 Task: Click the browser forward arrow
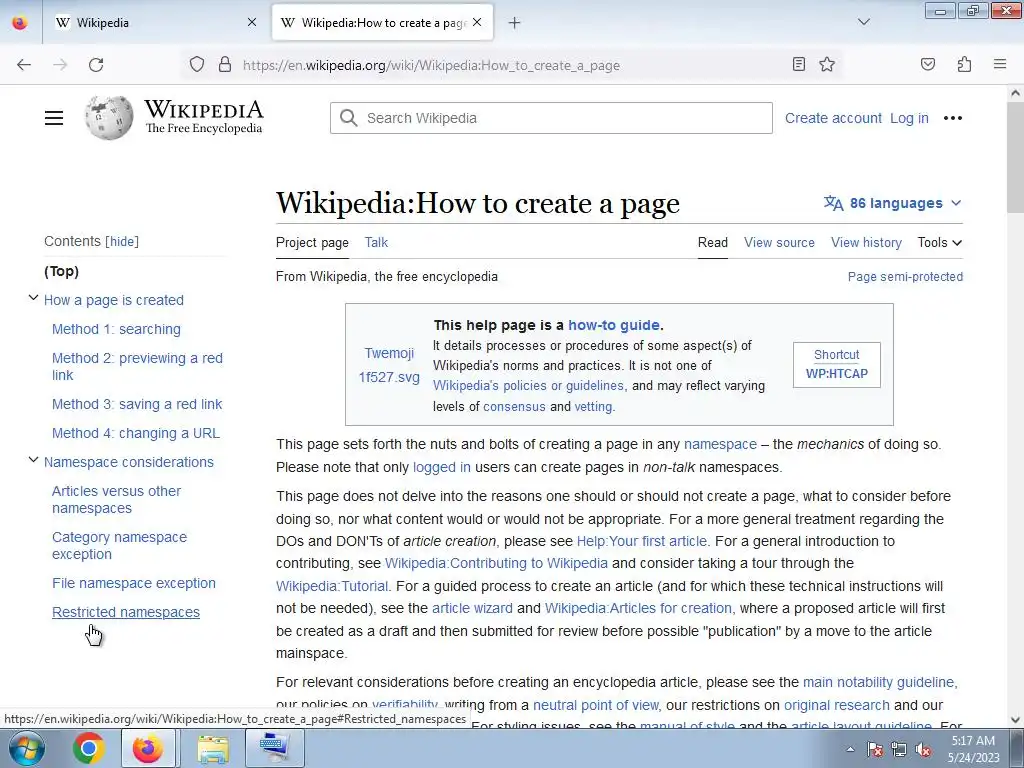pyautogui.click(x=60, y=65)
